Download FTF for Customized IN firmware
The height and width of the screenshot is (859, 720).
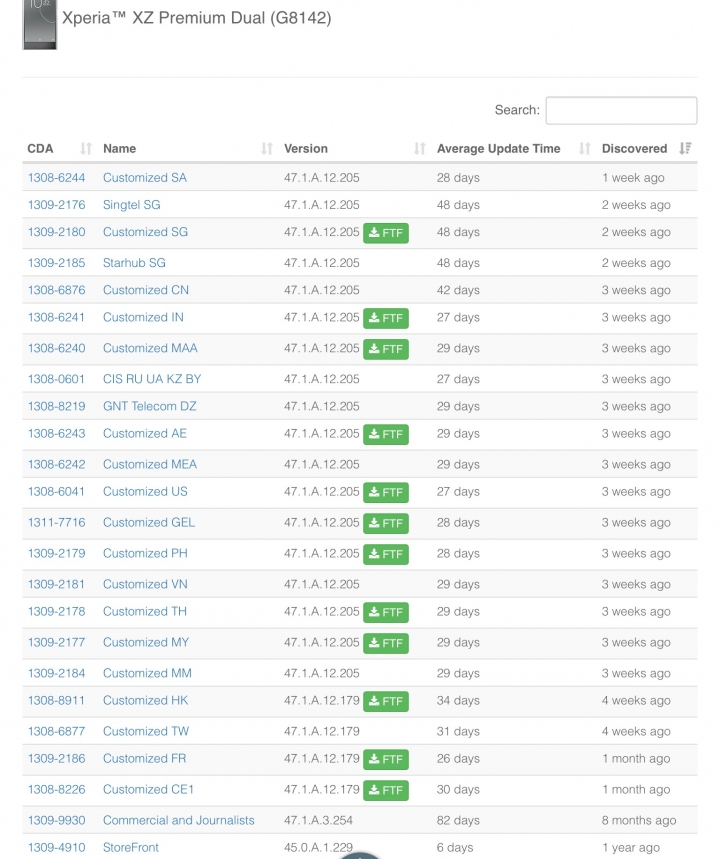386,318
